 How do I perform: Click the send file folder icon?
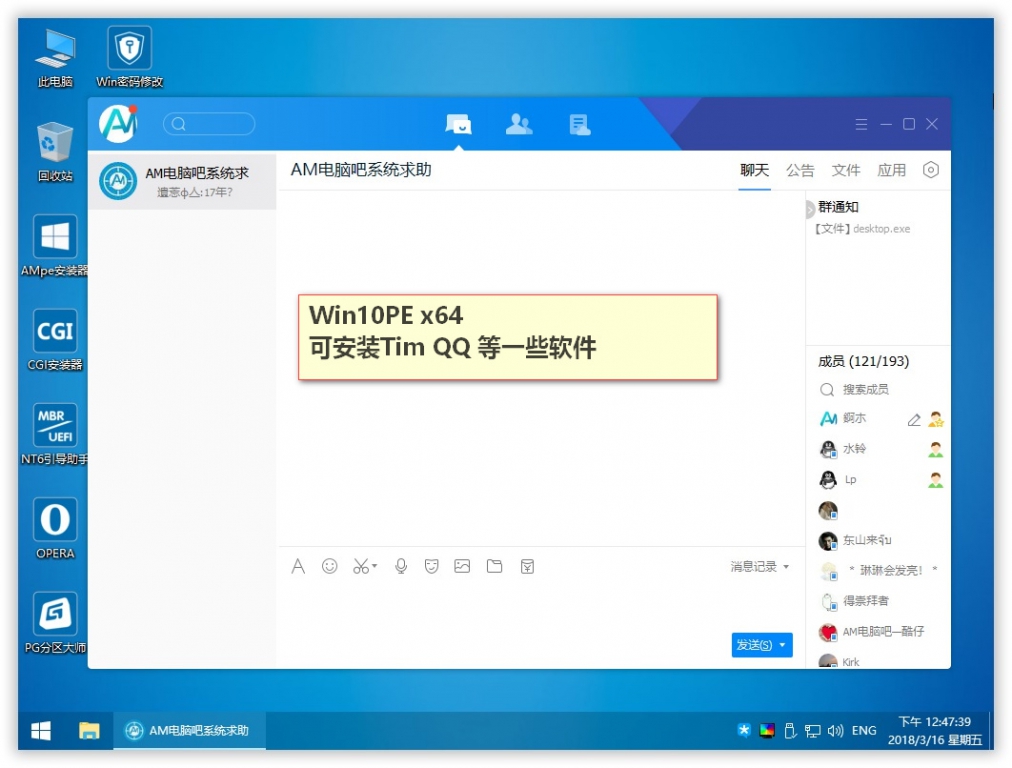pos(494,567)
